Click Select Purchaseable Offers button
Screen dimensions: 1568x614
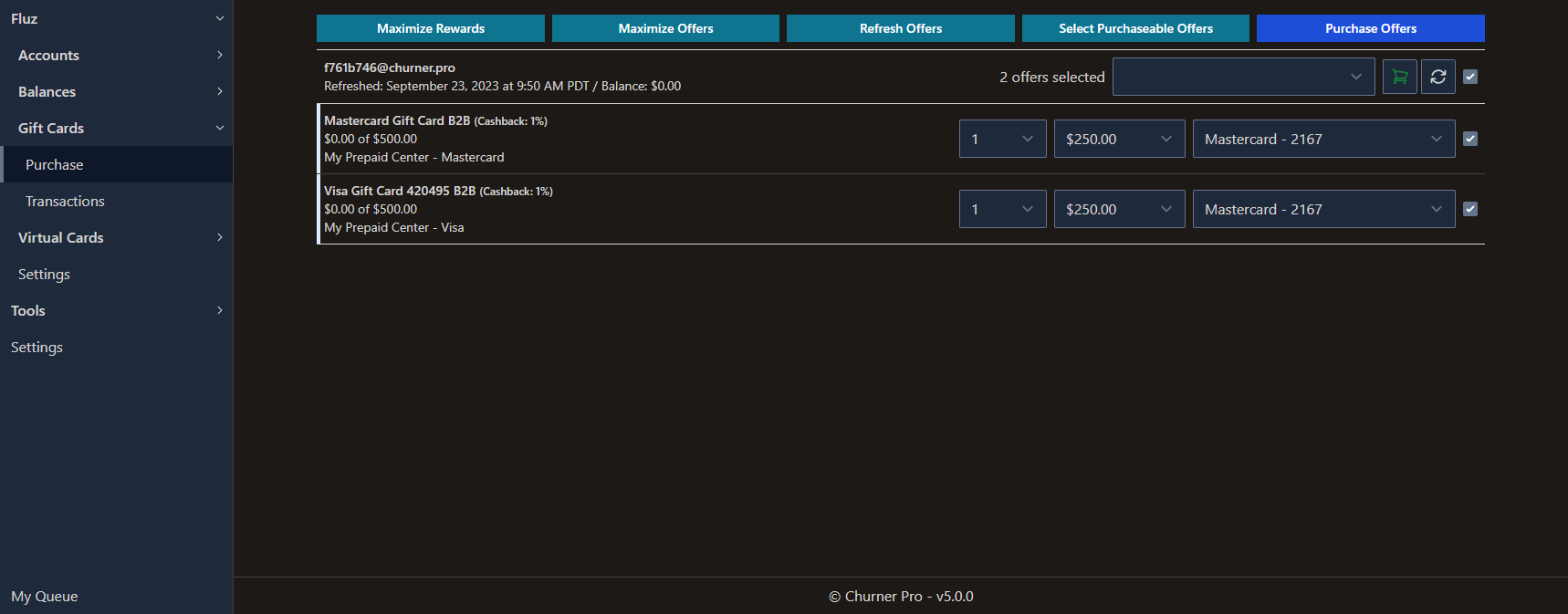tap(1135, 28)
